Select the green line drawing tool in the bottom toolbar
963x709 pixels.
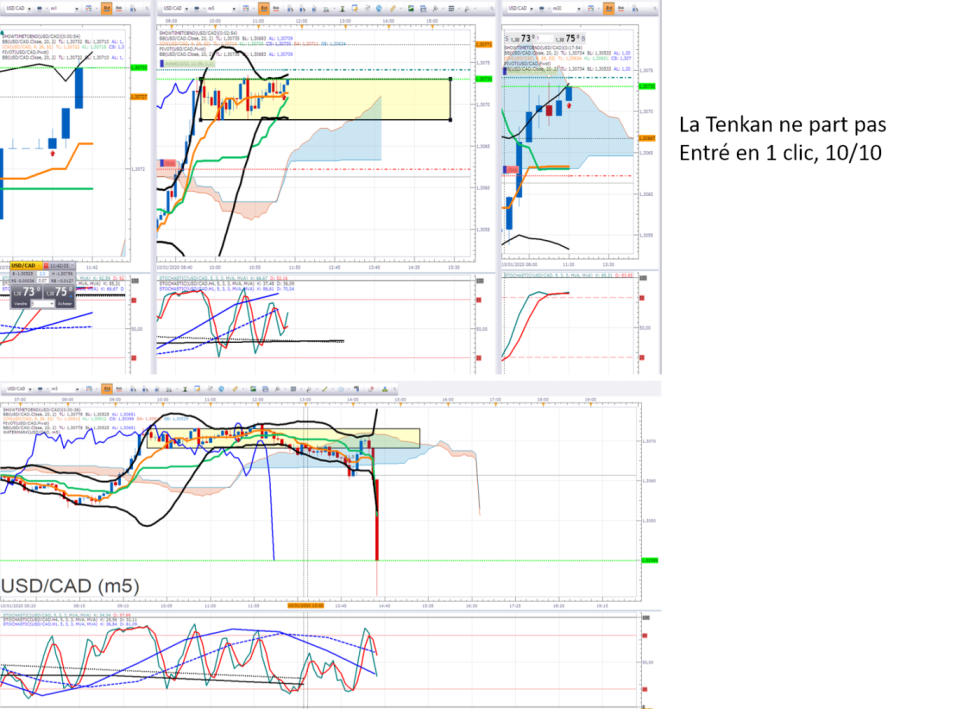(325, 389)
